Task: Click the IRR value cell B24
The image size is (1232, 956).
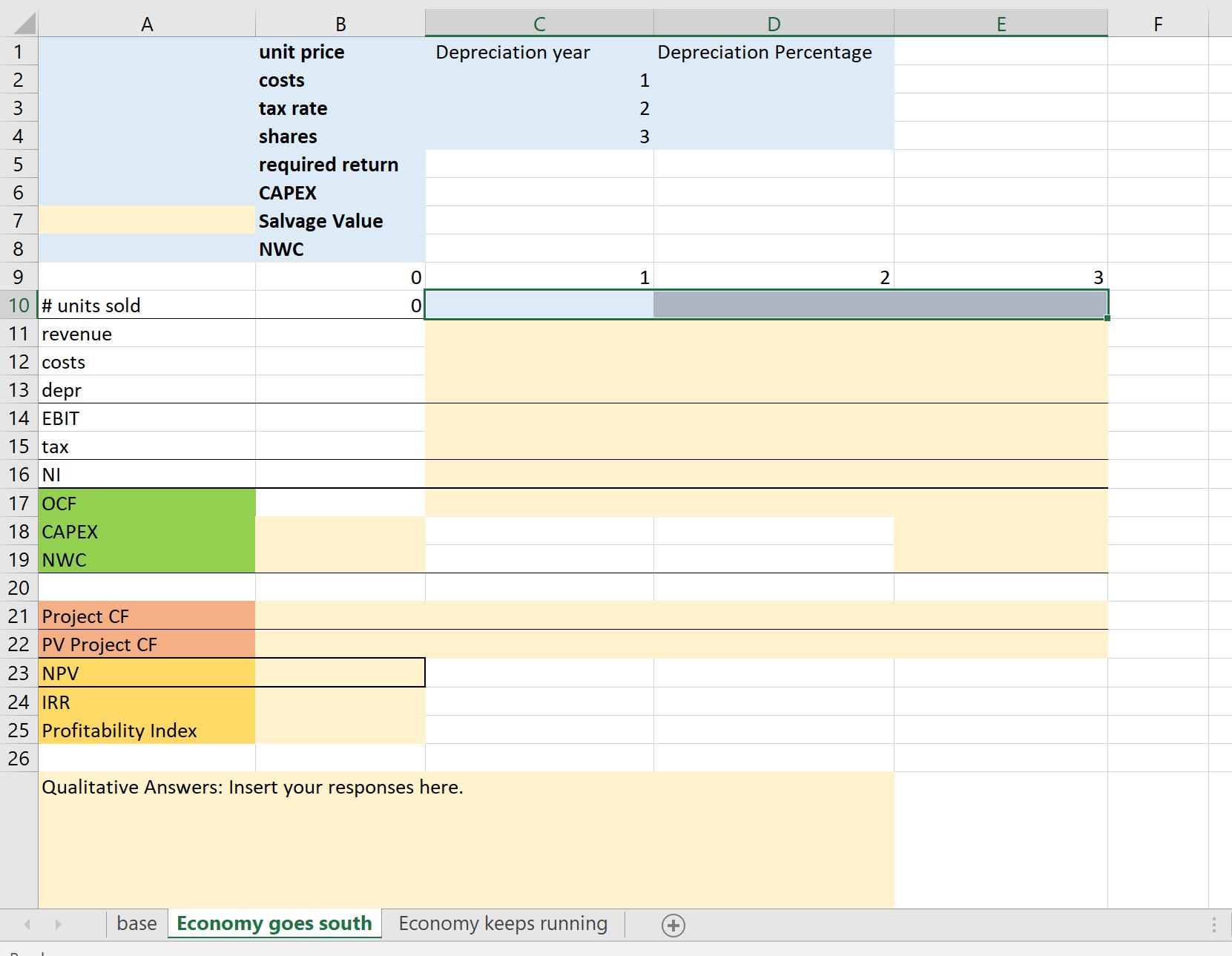Action: 340,702
